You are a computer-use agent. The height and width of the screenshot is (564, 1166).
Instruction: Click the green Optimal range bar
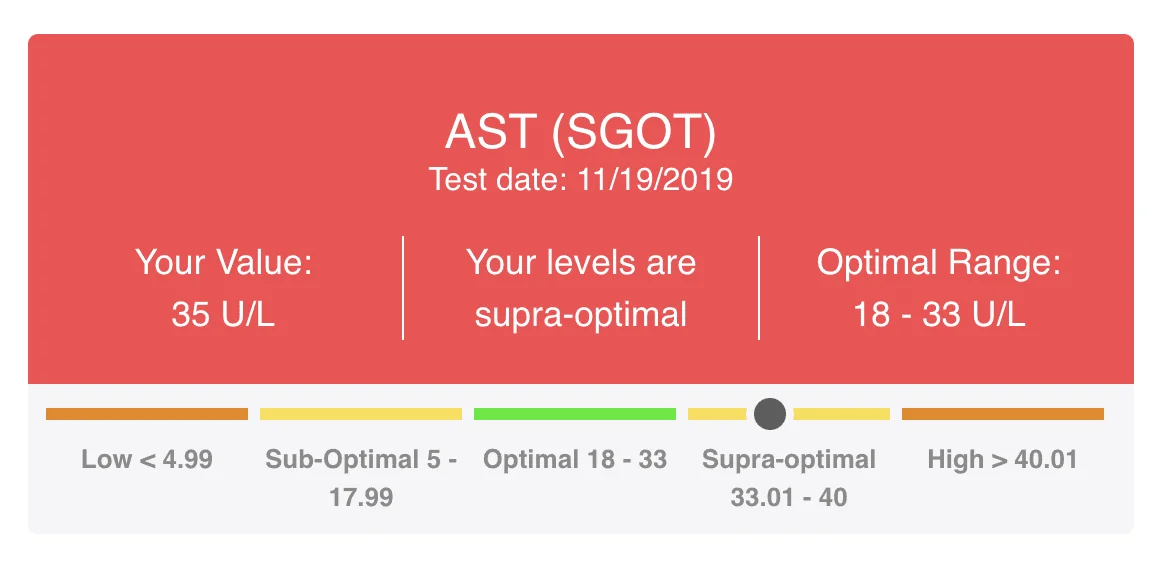(575, 414)
